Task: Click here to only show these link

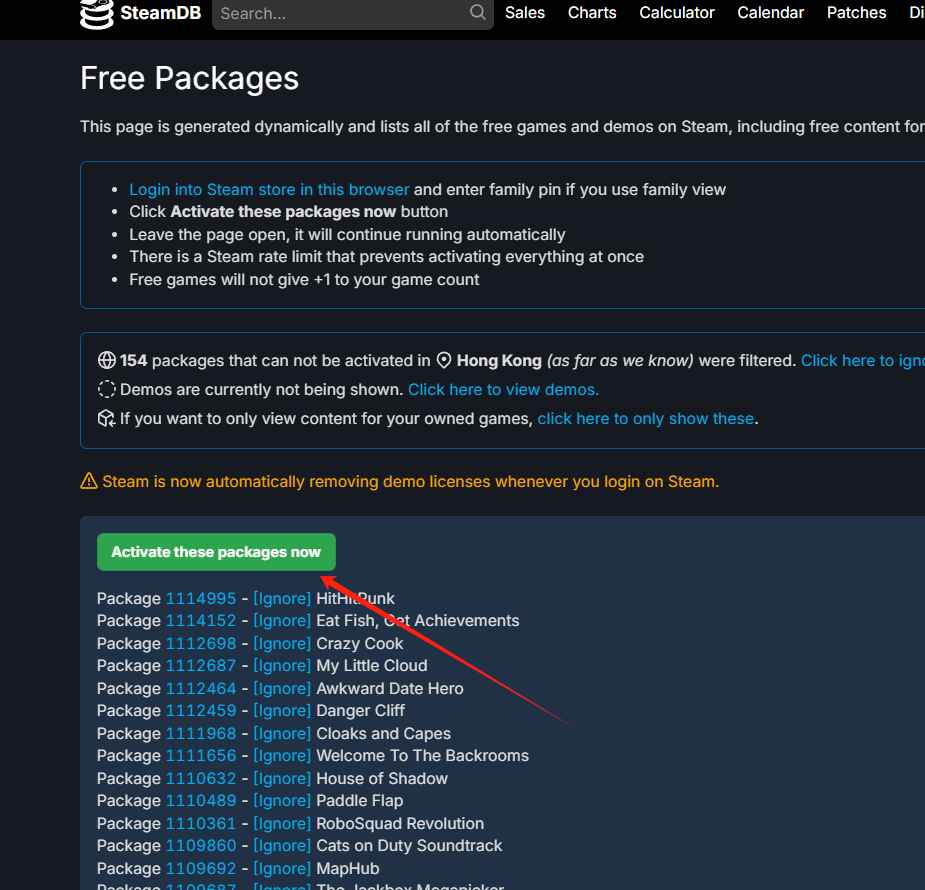Action: tap(645, 418)
